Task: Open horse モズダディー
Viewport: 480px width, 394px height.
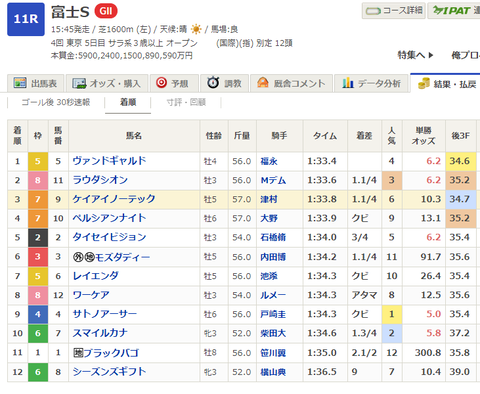Action: click(122, 257)
